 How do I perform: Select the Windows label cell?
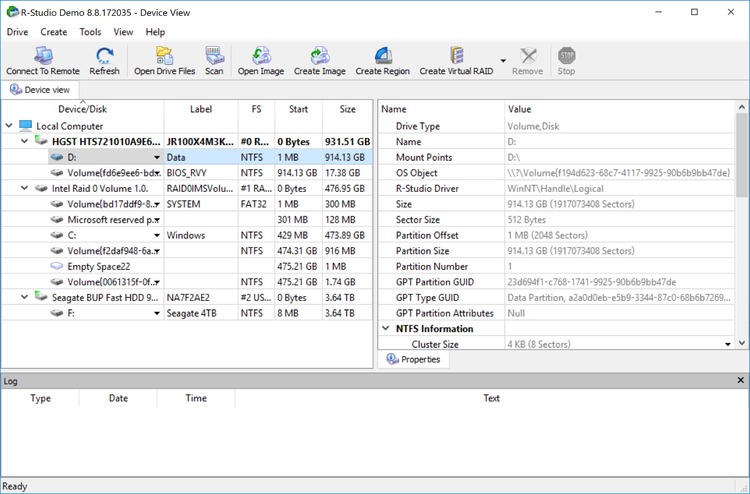click(x=201, y=235)
